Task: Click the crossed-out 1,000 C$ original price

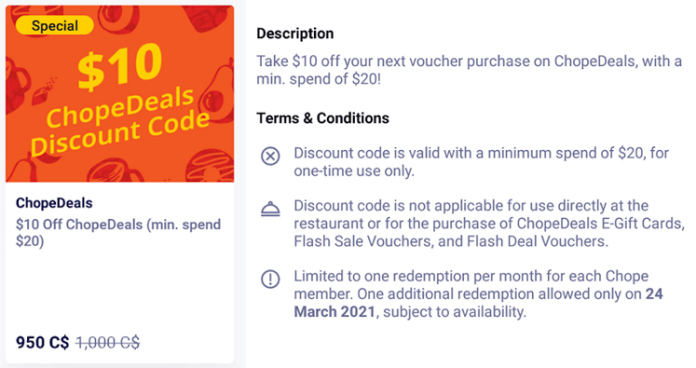Action: (x=108, y=342)
